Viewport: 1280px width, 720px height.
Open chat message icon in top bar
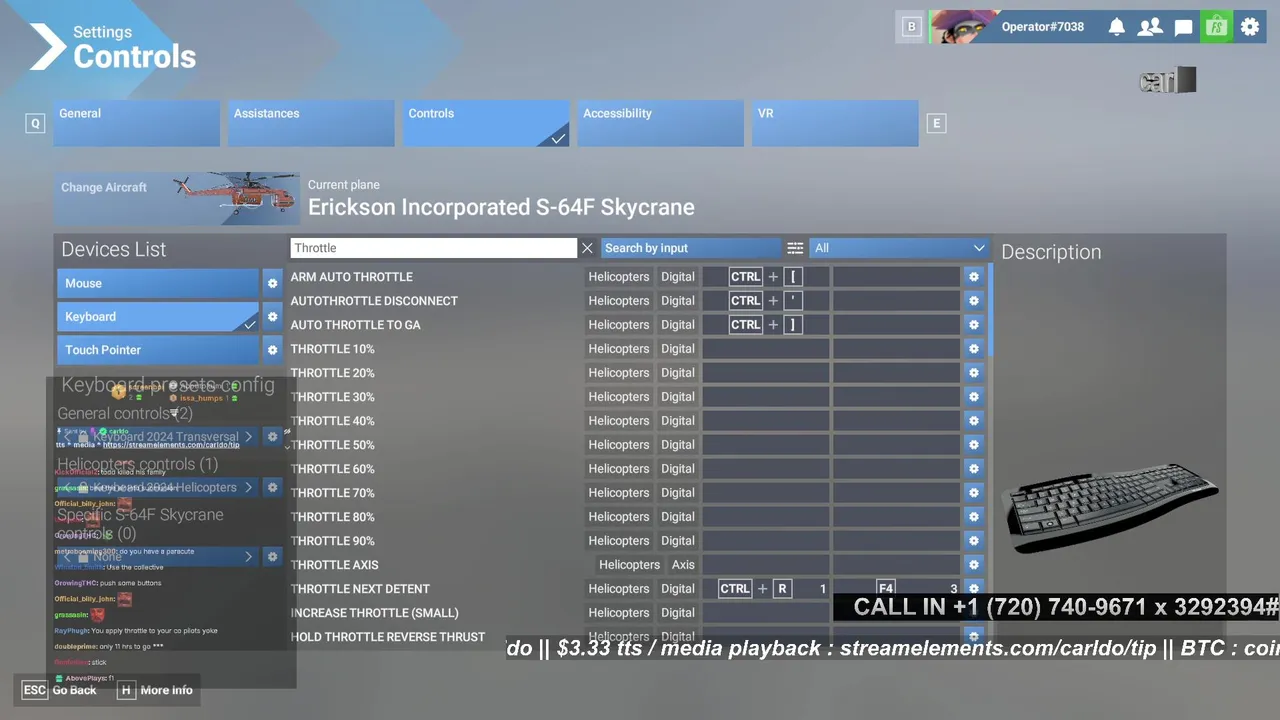tap(1183, 27)
